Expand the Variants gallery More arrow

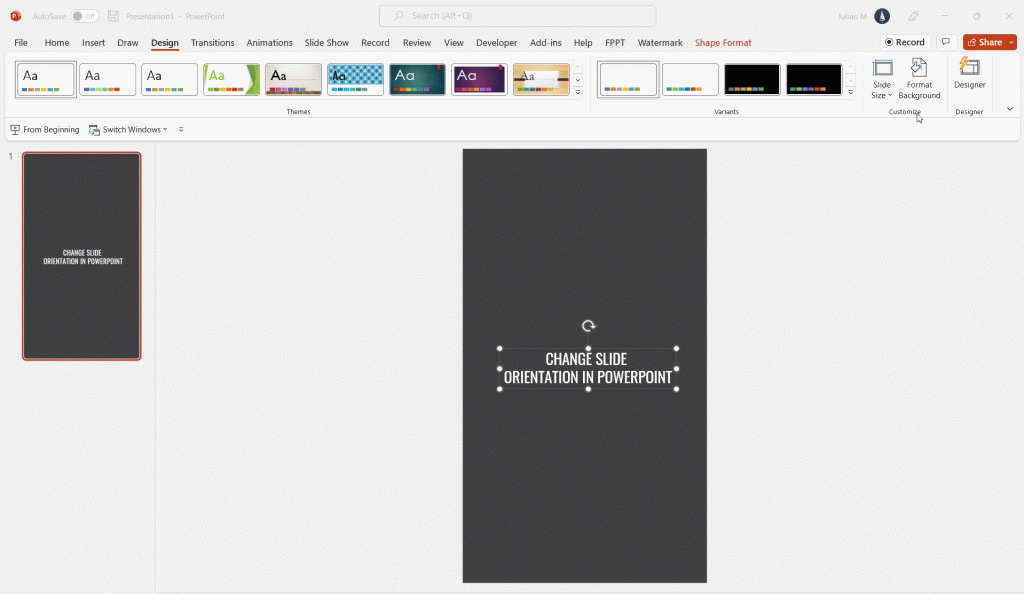pyautogui.click(x=850, y=92)
